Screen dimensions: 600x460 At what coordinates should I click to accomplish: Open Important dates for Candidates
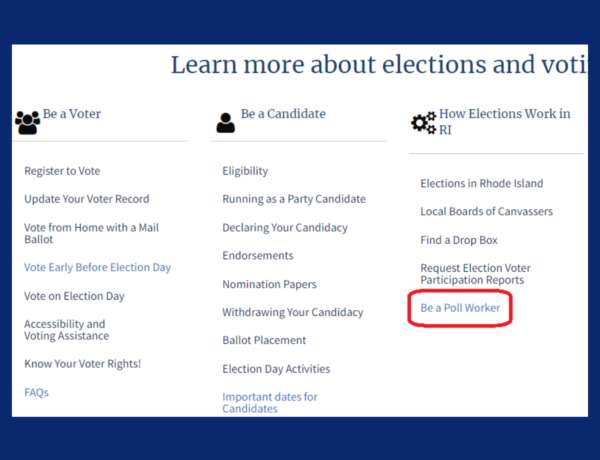[x=270, y=403]
